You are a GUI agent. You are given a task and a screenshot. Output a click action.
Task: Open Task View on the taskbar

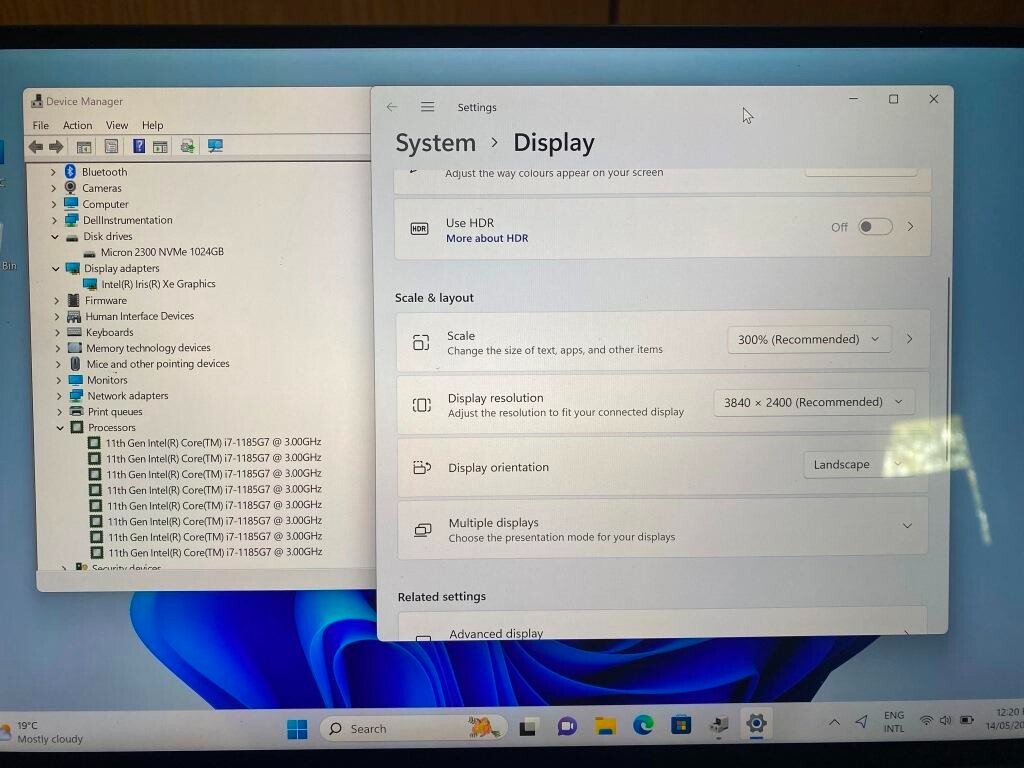[528, 727]
